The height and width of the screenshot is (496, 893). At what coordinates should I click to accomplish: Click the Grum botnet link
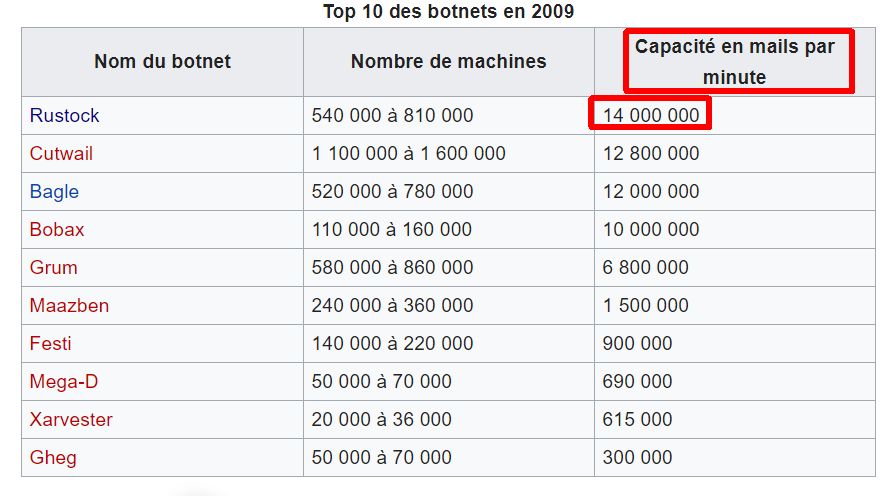[53, 268]
